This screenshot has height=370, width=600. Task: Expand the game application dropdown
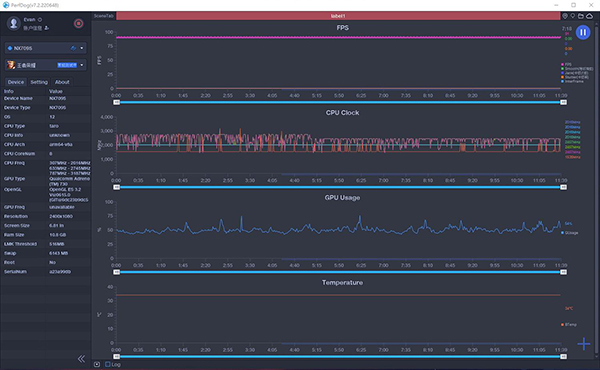[82, 65]
